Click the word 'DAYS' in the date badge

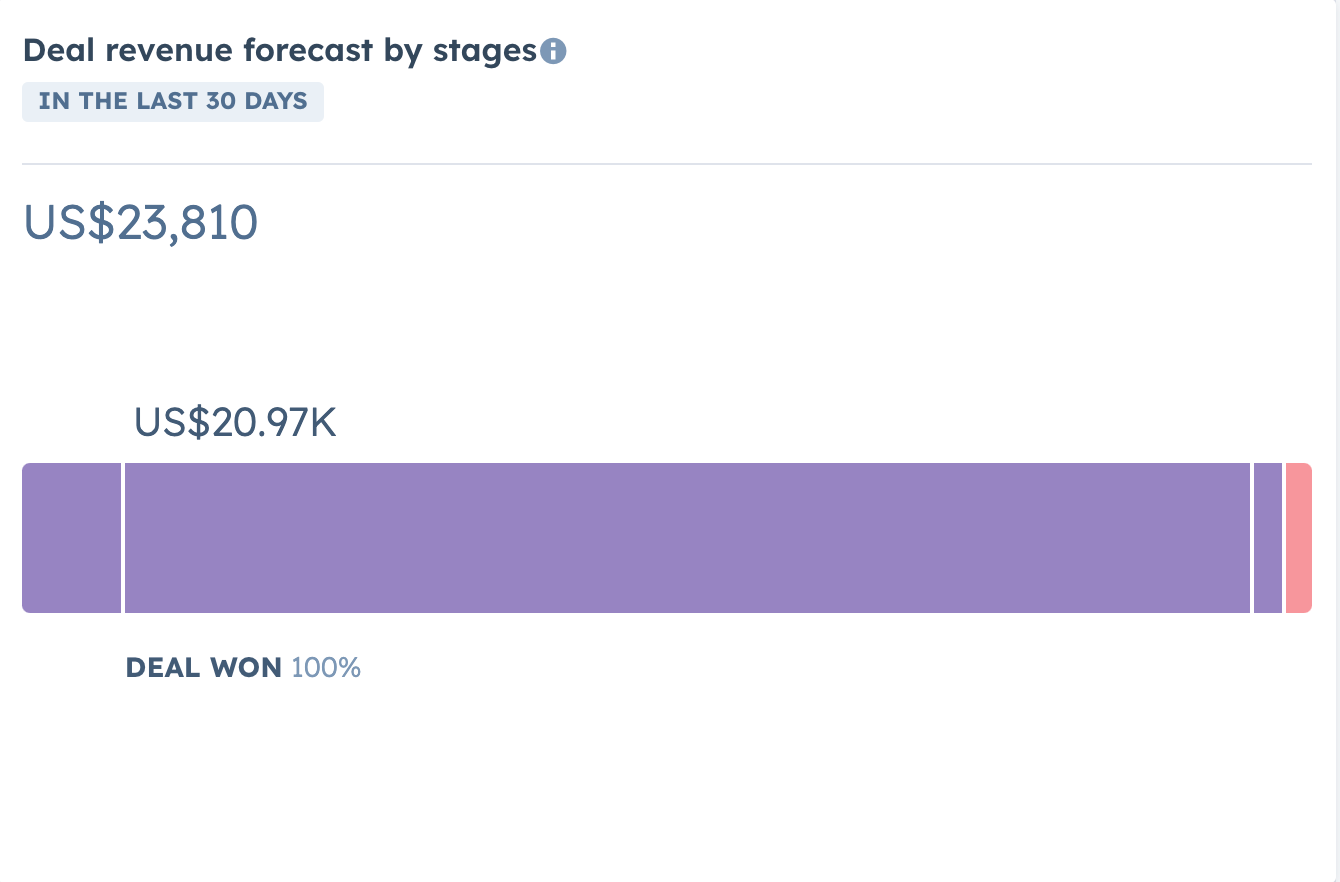pyautogui.click(x=276, y=101)
